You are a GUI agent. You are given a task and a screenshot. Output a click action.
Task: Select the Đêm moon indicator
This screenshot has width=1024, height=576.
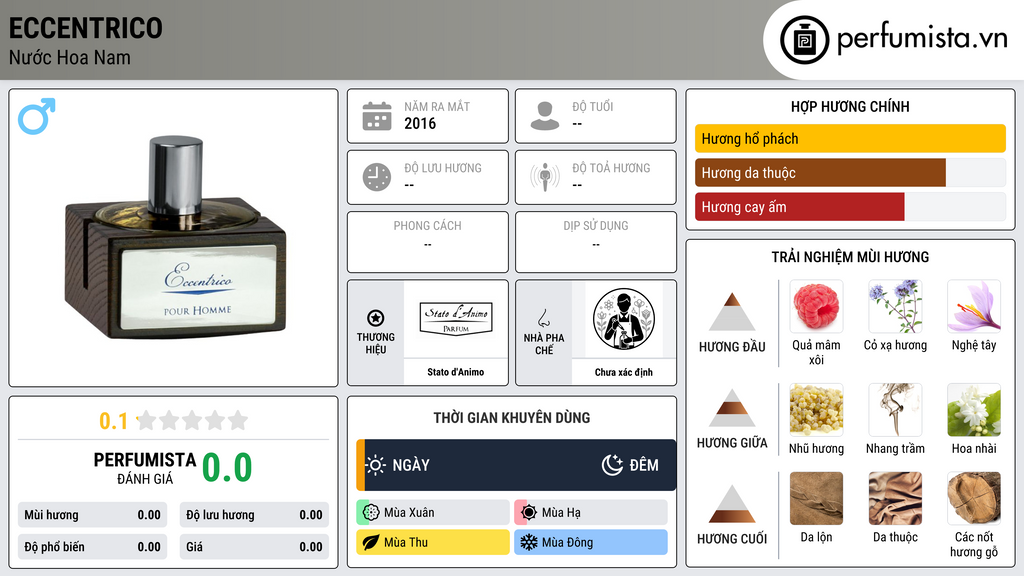click(x=630, y=465)
